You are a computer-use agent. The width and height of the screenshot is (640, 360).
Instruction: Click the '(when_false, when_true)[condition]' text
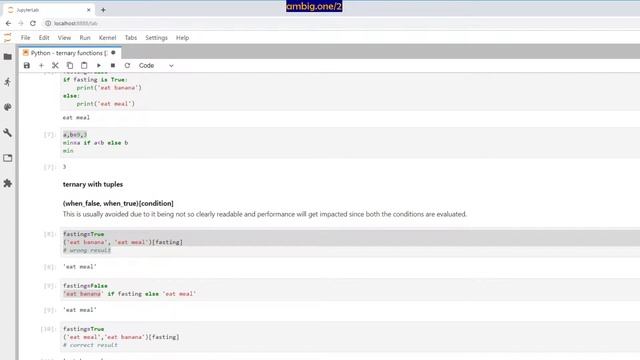(118, 203)
